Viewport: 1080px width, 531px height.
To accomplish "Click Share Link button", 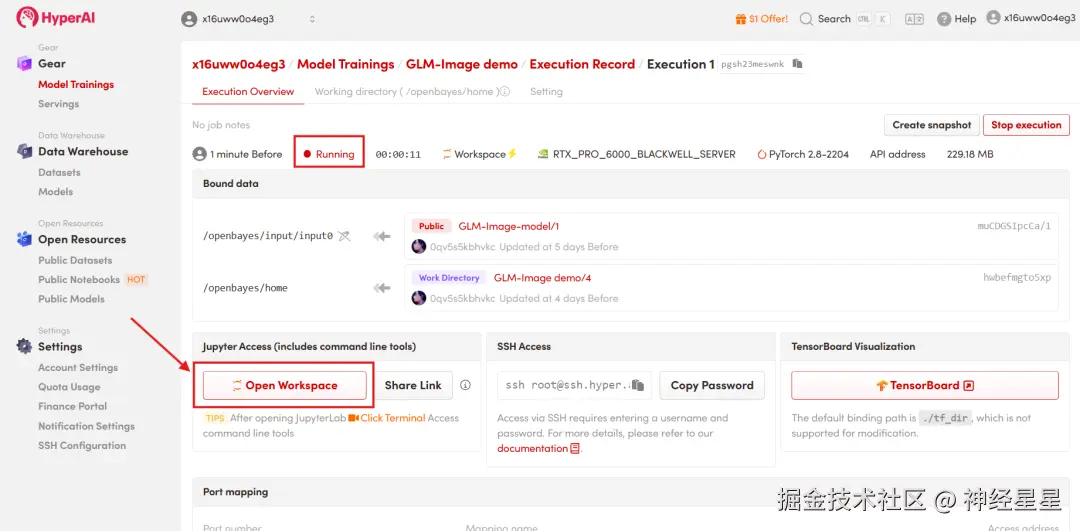I will pos(413,385).
